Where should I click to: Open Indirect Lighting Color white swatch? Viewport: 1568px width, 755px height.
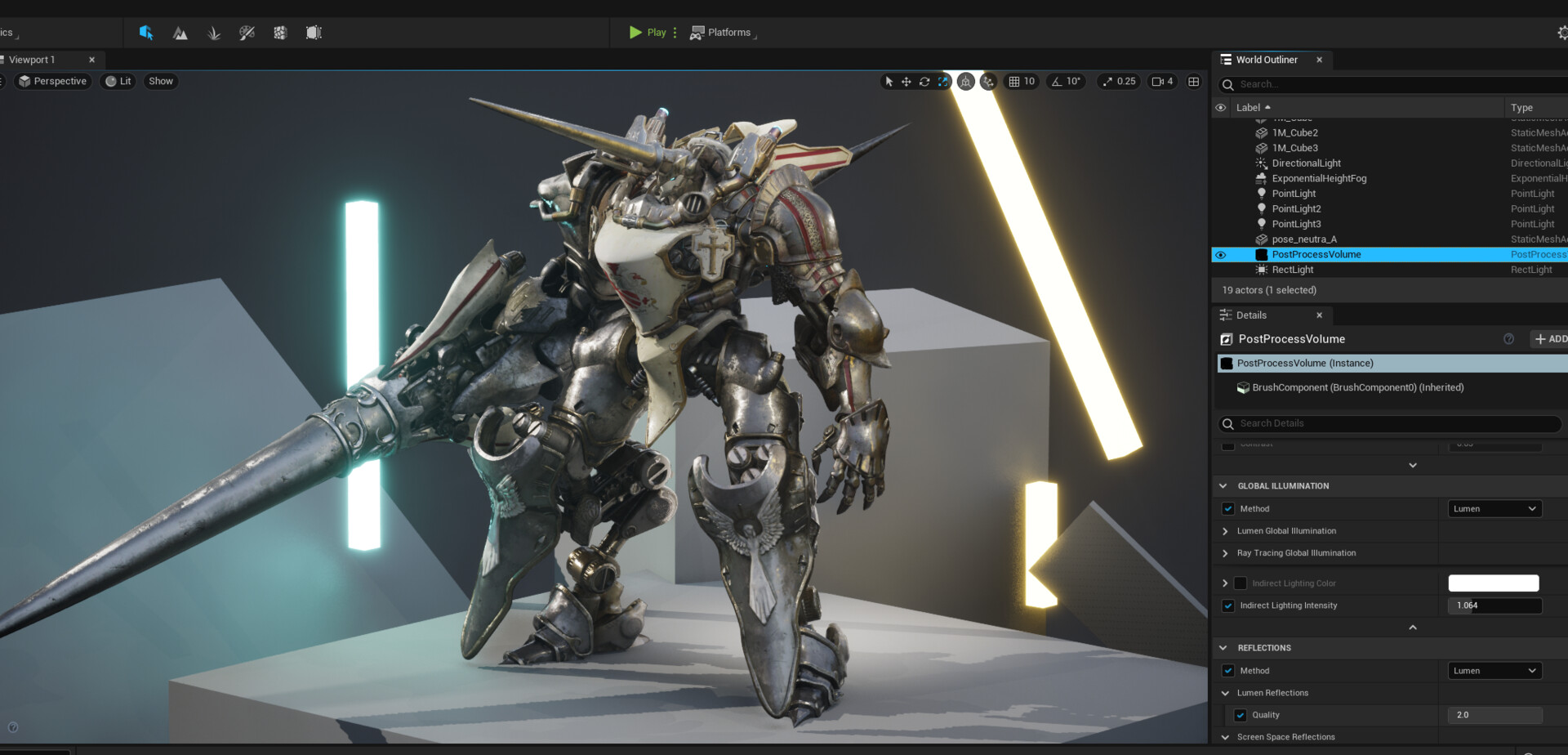pyautogui.click(x=1494, y=583)
